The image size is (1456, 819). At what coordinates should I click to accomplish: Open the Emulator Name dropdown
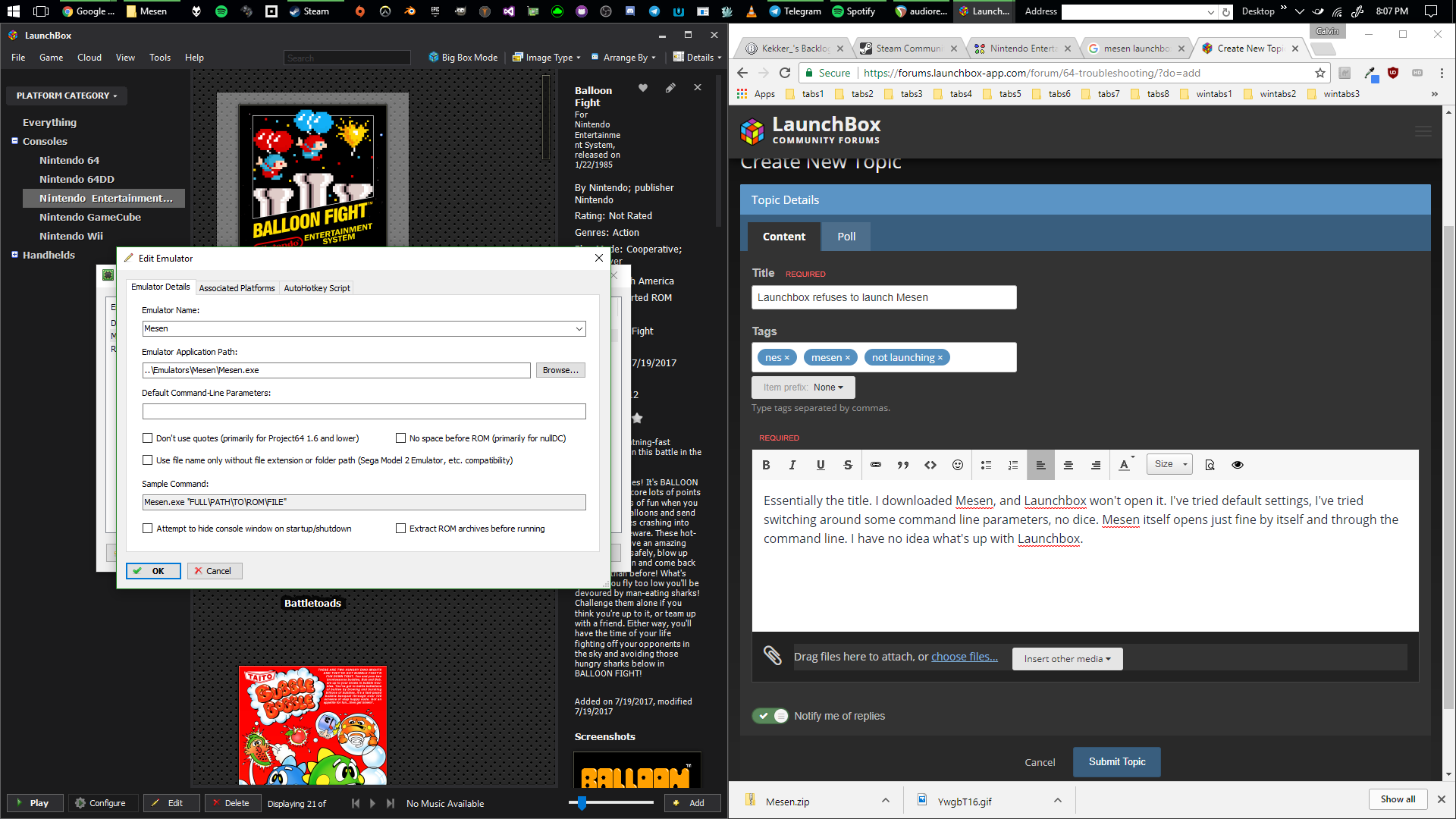pyautogui.click(x=579, y=328)
